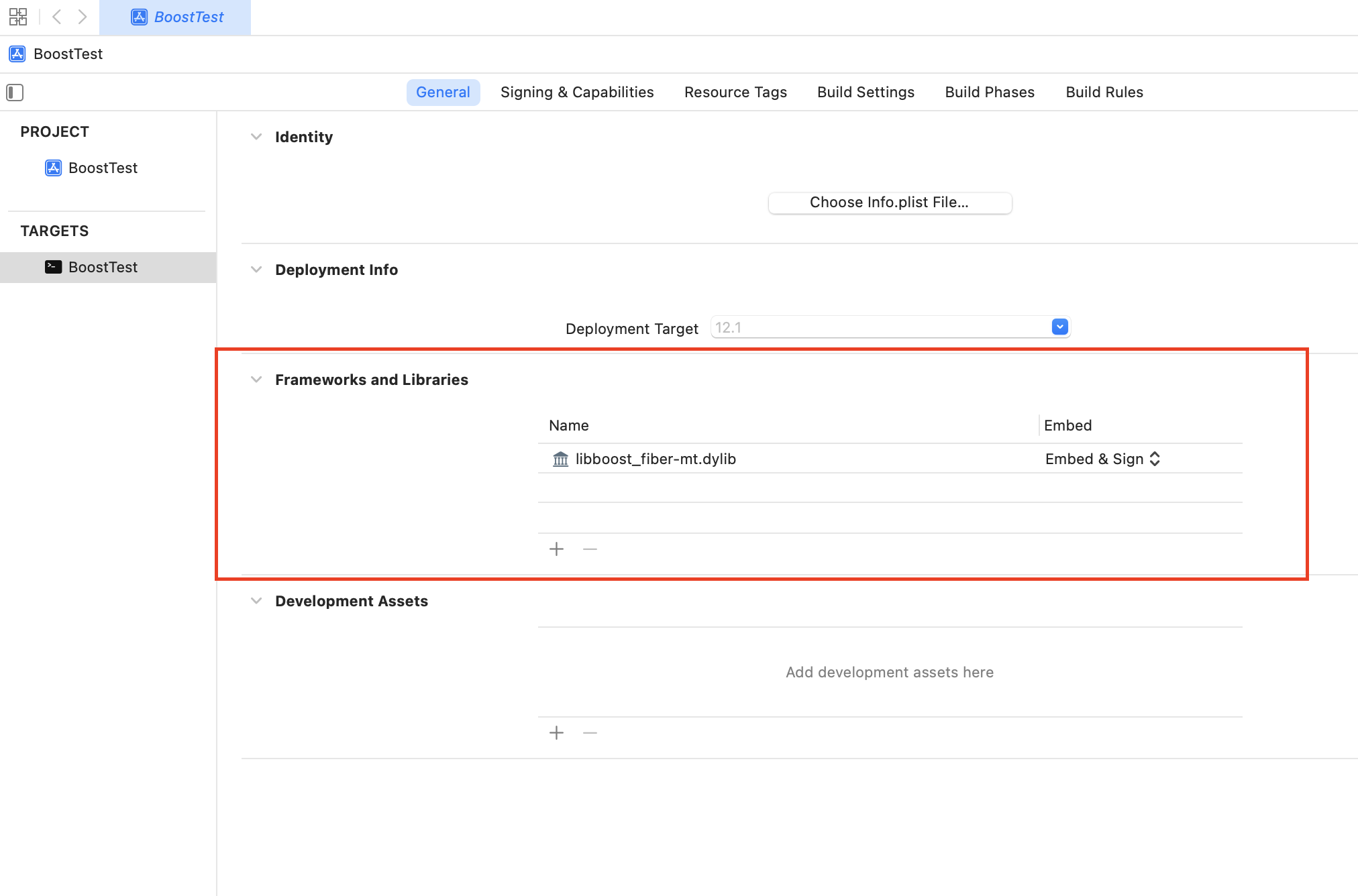
Task: Select the libboost_fiber-mt.dylib row
Action: (x=890, y=459)
